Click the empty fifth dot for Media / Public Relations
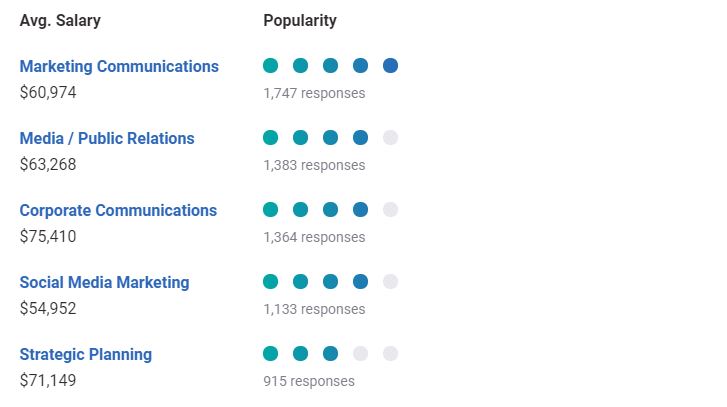 390,138
